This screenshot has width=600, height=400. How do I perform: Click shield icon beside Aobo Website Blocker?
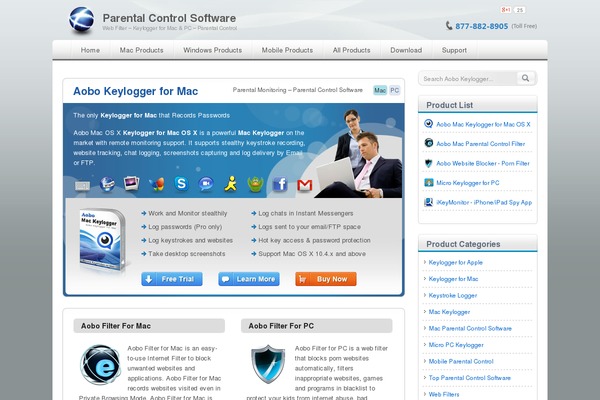(429, 163)
